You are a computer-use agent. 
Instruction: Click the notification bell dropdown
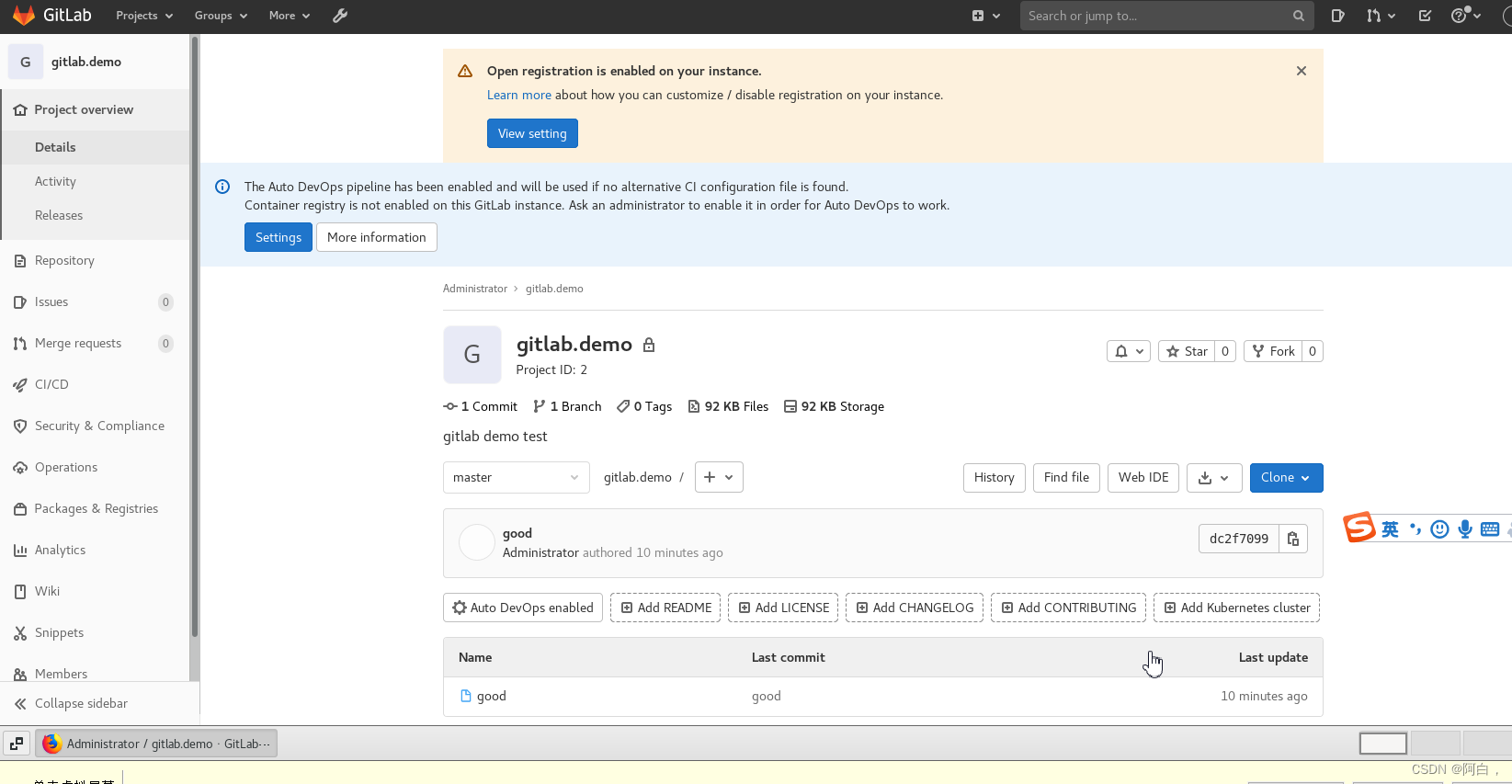tap(1128, 351)
